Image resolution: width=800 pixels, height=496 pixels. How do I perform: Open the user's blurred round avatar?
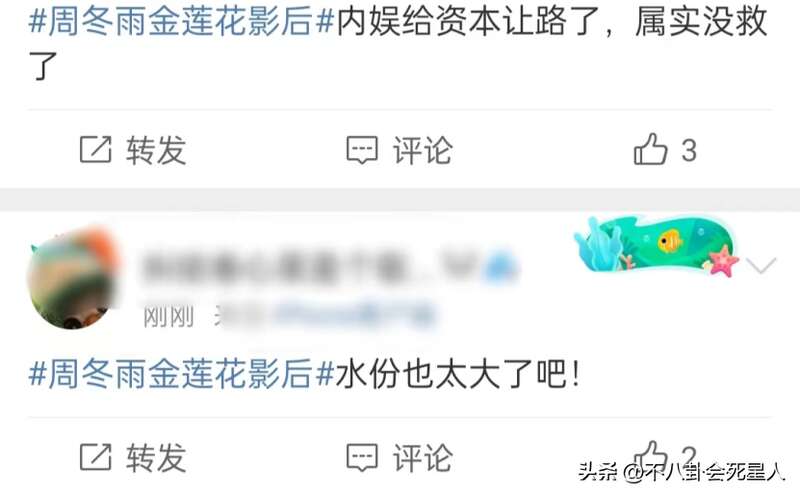[x=73, y=278]
